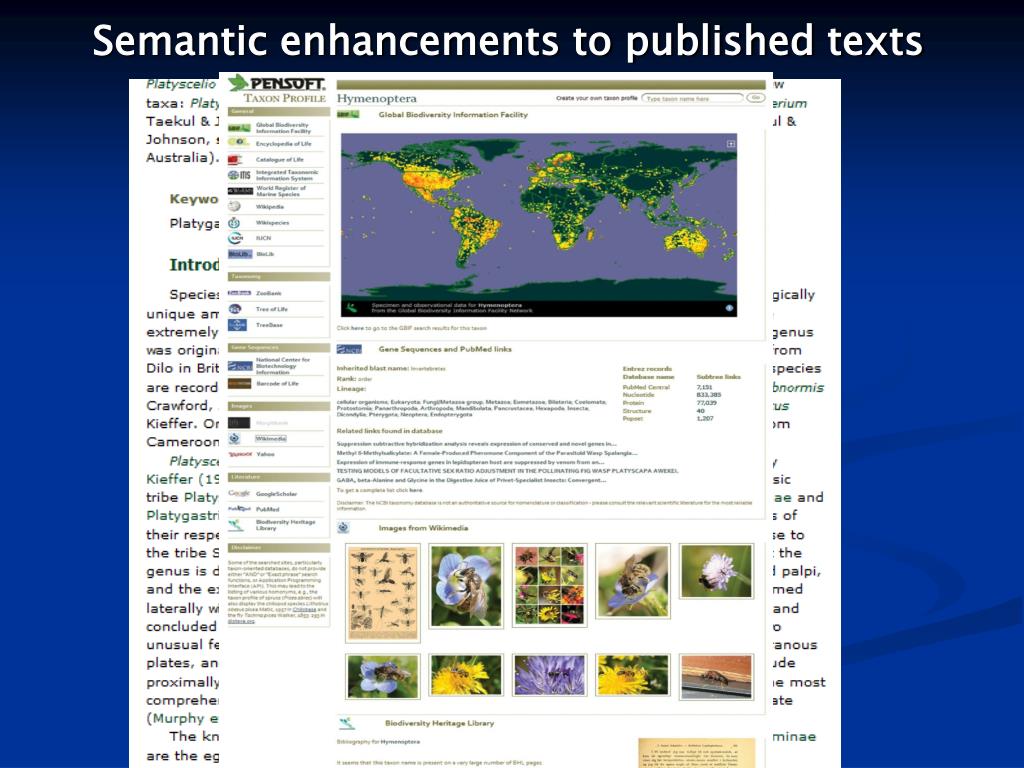Click the Wikipedia globe icon
The height and width of the screenshot is (768, 1024).
[x=234, y=206]
